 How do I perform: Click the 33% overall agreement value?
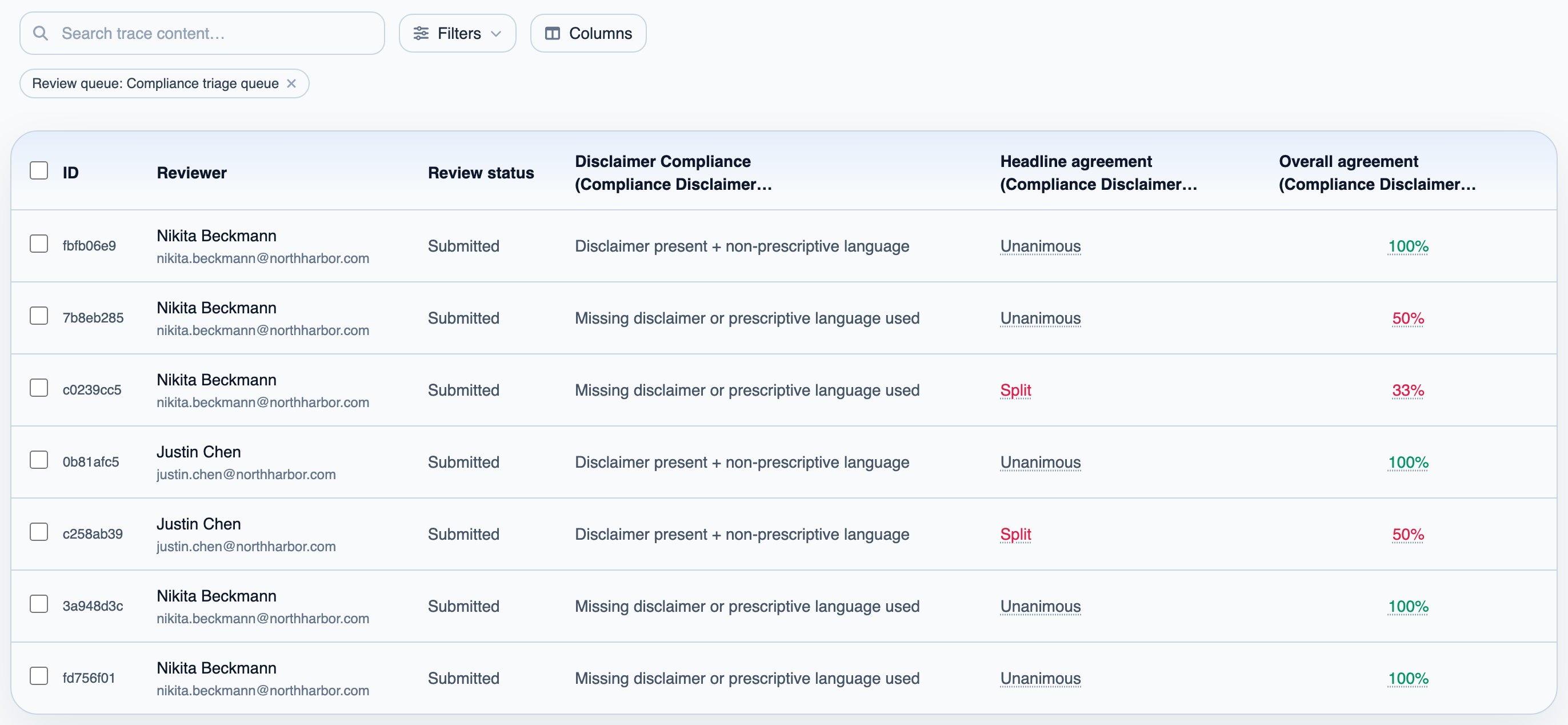(1408, 390)
